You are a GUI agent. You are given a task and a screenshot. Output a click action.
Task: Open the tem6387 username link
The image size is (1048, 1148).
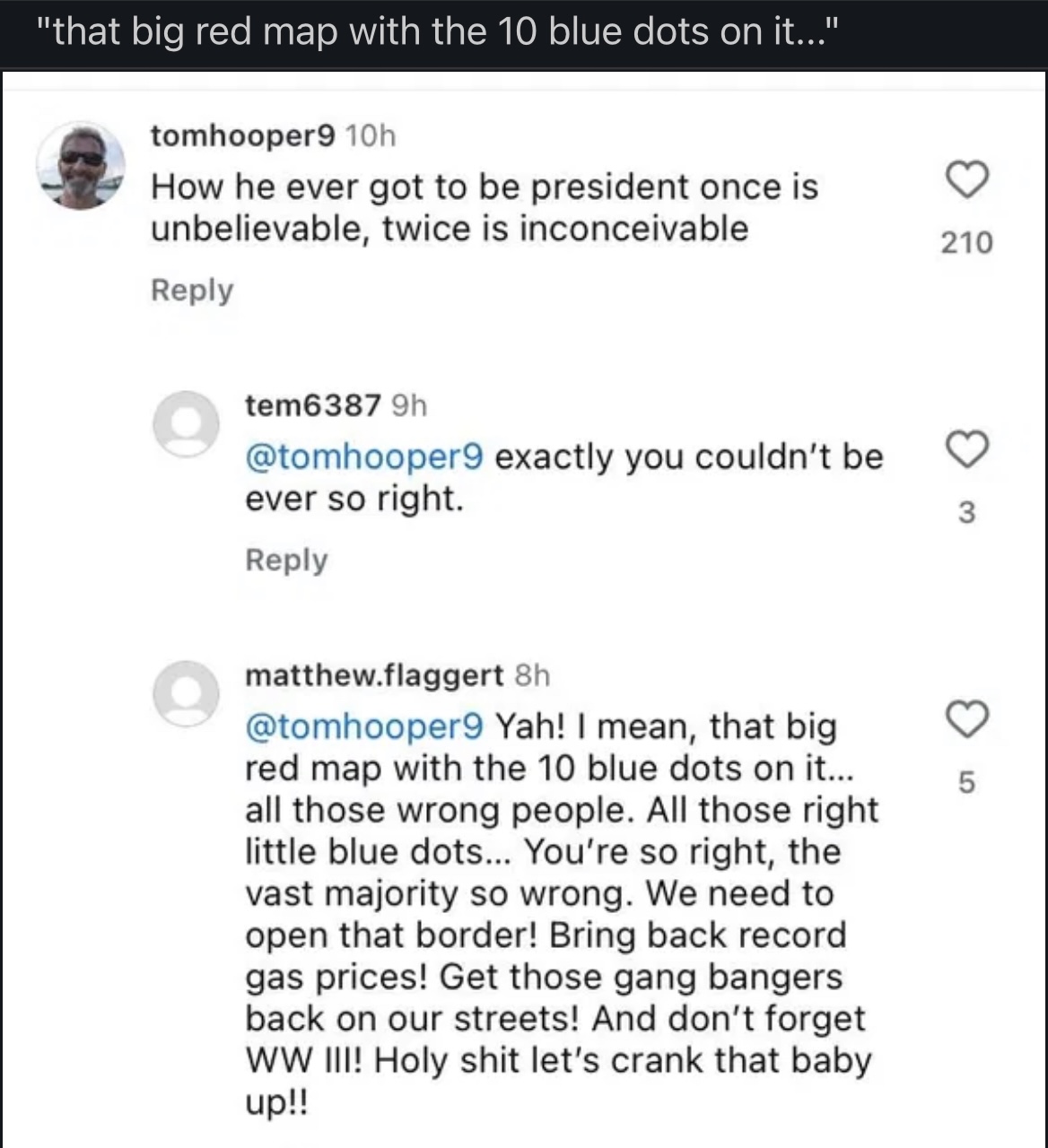point(313,405)
